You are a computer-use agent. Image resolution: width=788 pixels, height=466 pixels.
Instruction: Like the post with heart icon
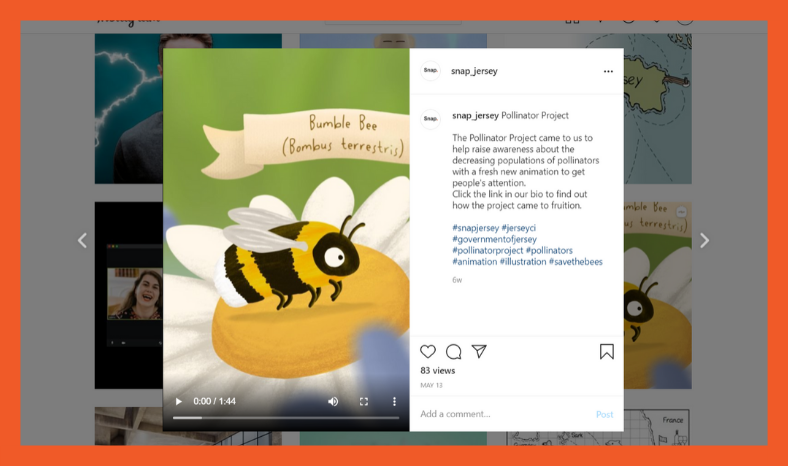click(428, 351)
